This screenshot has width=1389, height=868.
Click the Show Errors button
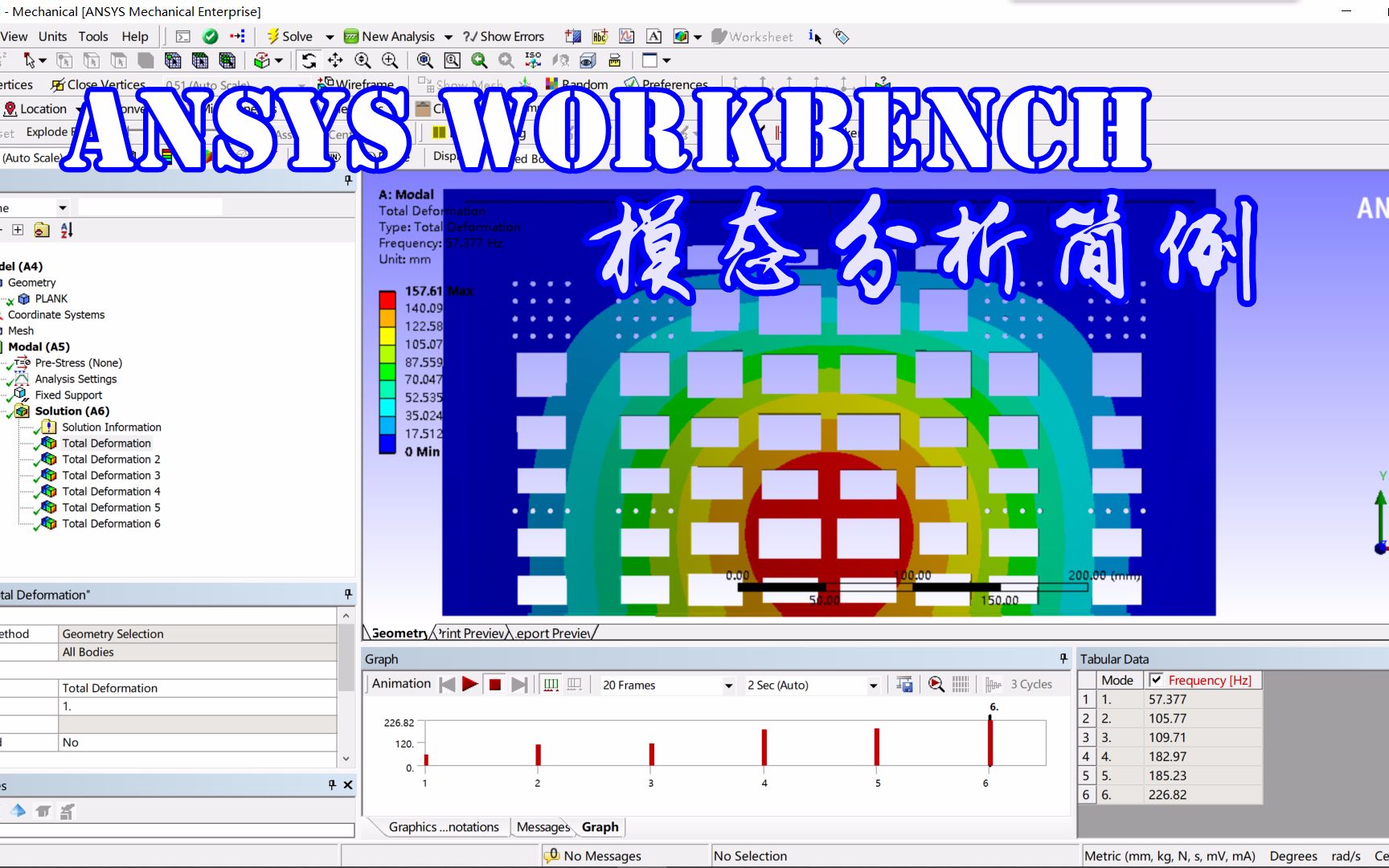tap(504, 36)
